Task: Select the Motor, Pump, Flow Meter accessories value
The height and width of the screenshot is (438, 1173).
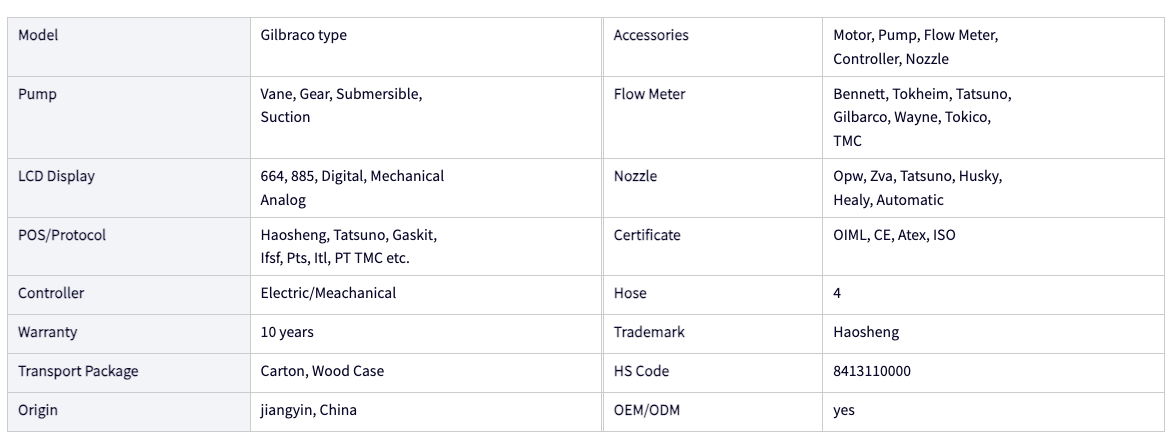Action: (916, 46)
